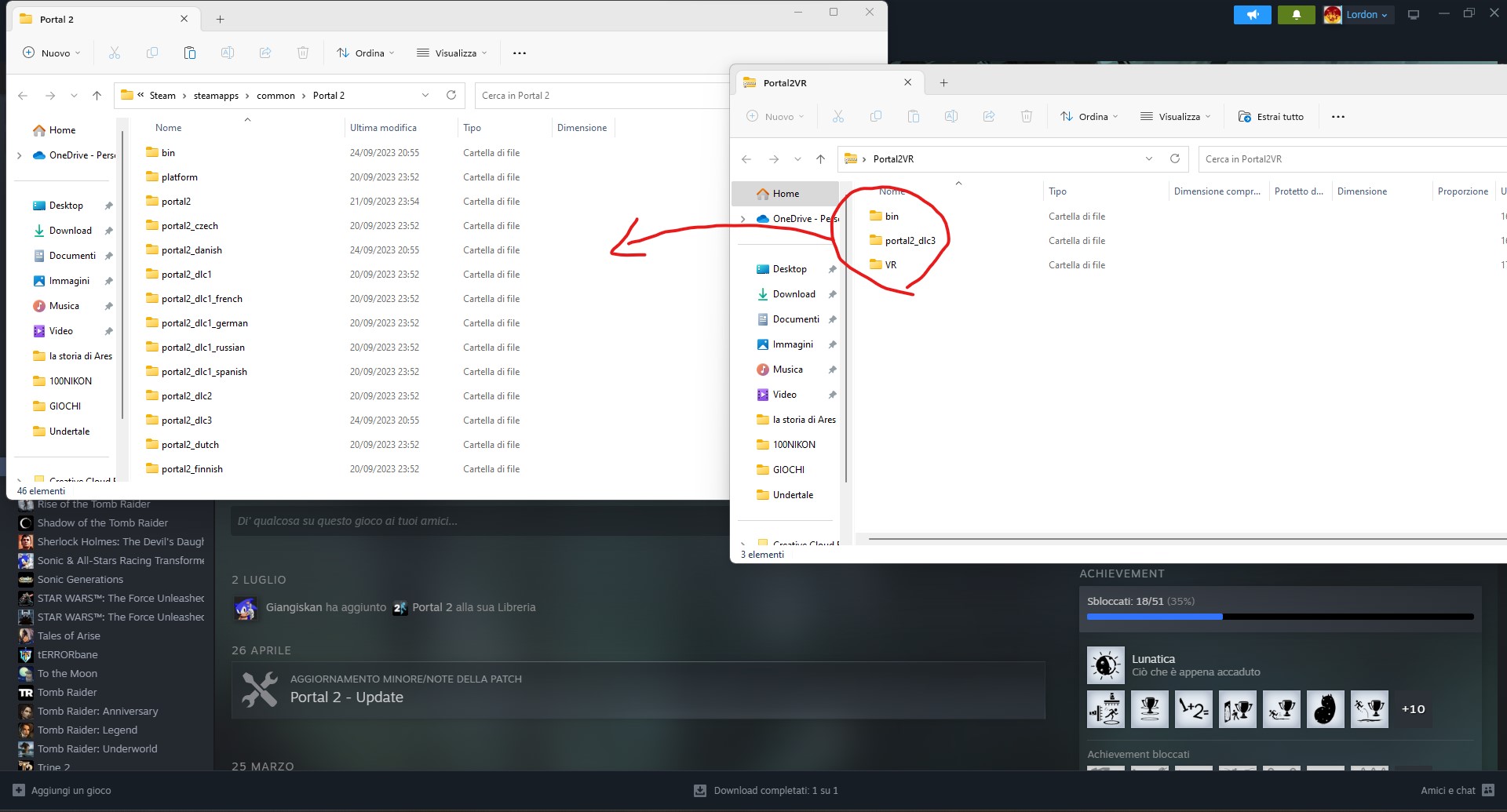Open Steam friends list icon beside Amici e chat
The width and height of the screenshot is (1507, 812).
[1489, 790]
